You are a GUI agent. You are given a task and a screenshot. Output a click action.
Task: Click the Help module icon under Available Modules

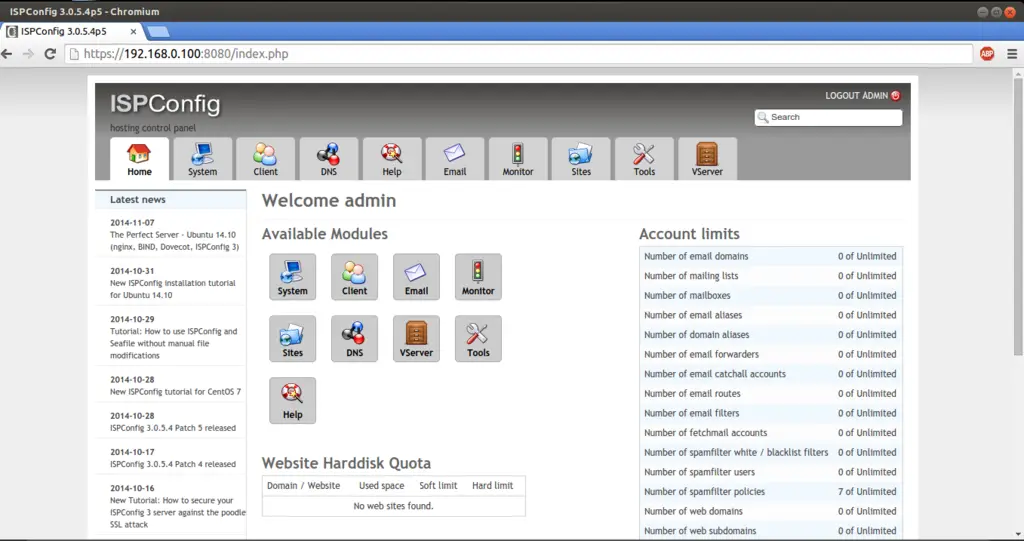293,401
